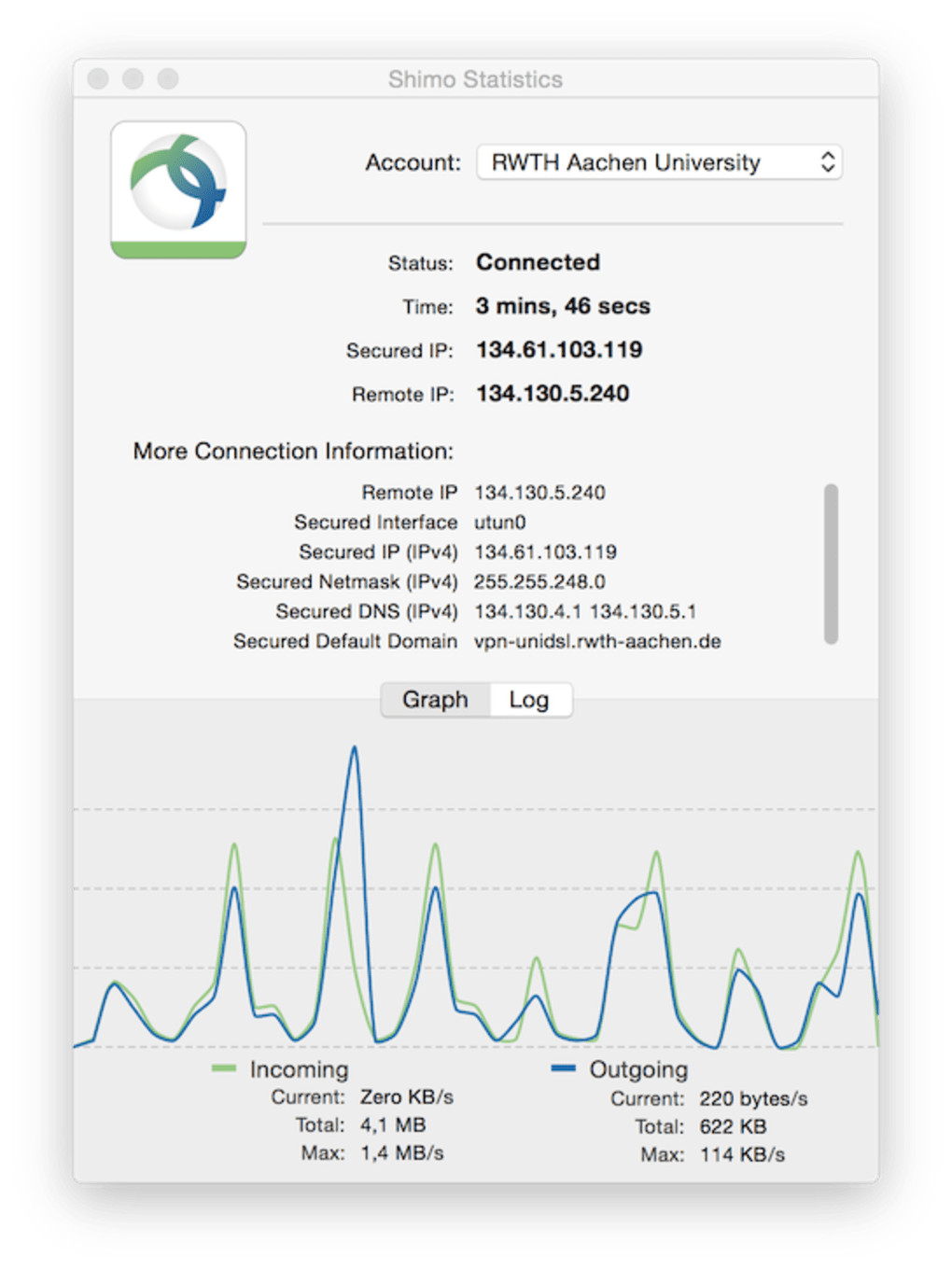Click the connection information scrollbar
Screen dimensions: 952x1270
831,564
